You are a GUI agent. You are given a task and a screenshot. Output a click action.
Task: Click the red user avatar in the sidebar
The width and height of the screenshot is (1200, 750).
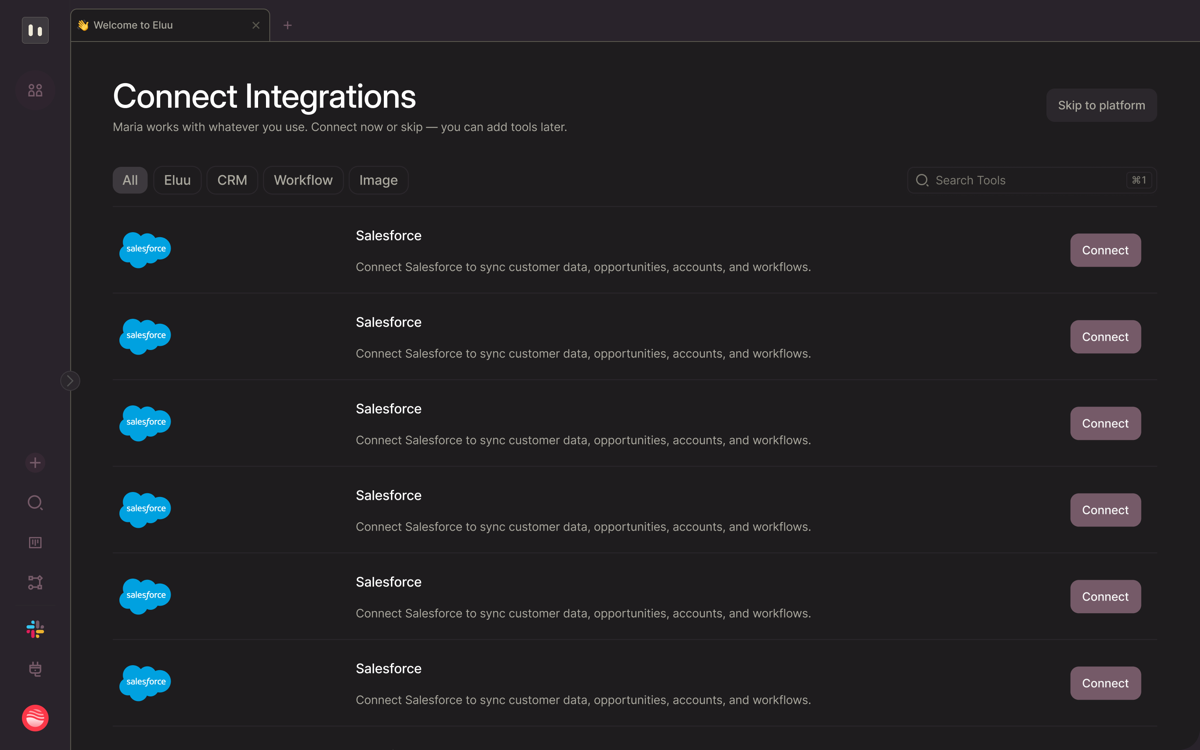pos(35,718)
